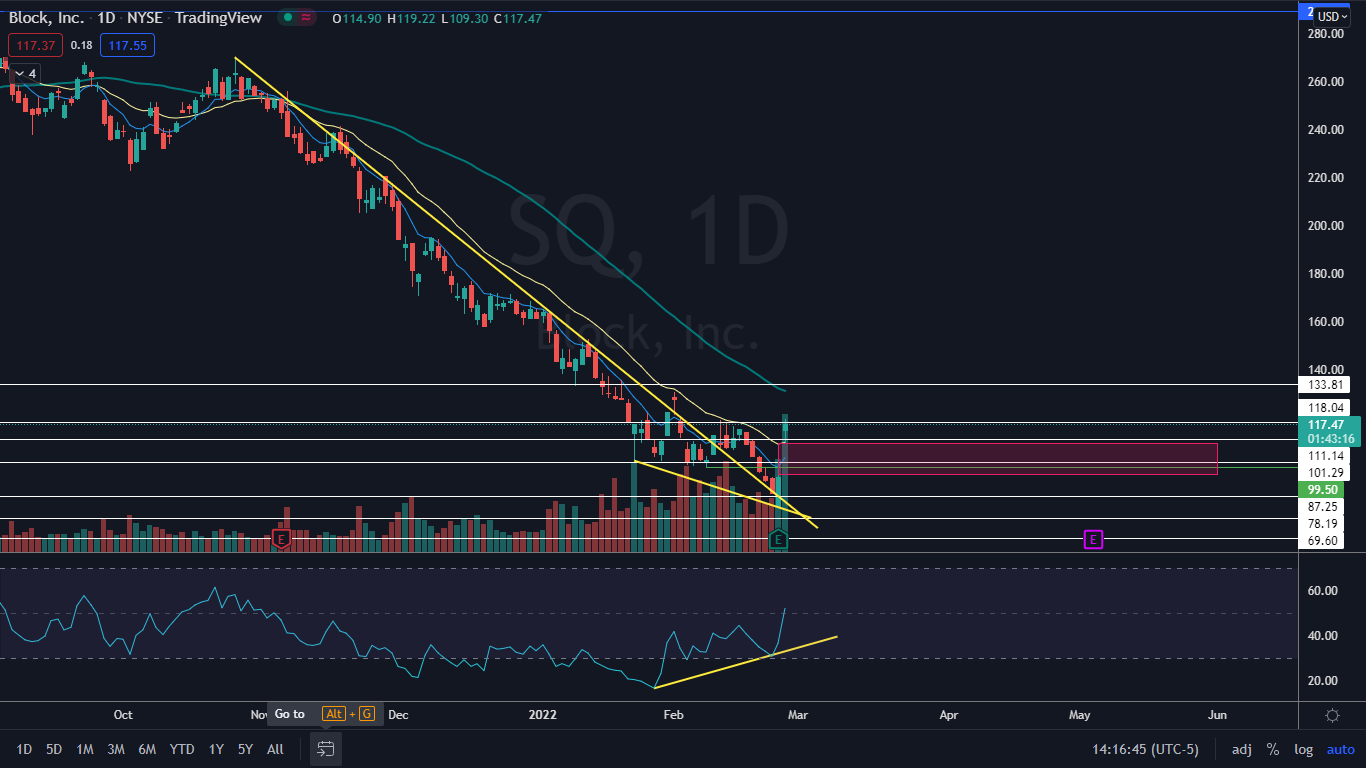Select the 6M date range
The width and height of the screenshot is (1366, 768).
tap(147, 749)
